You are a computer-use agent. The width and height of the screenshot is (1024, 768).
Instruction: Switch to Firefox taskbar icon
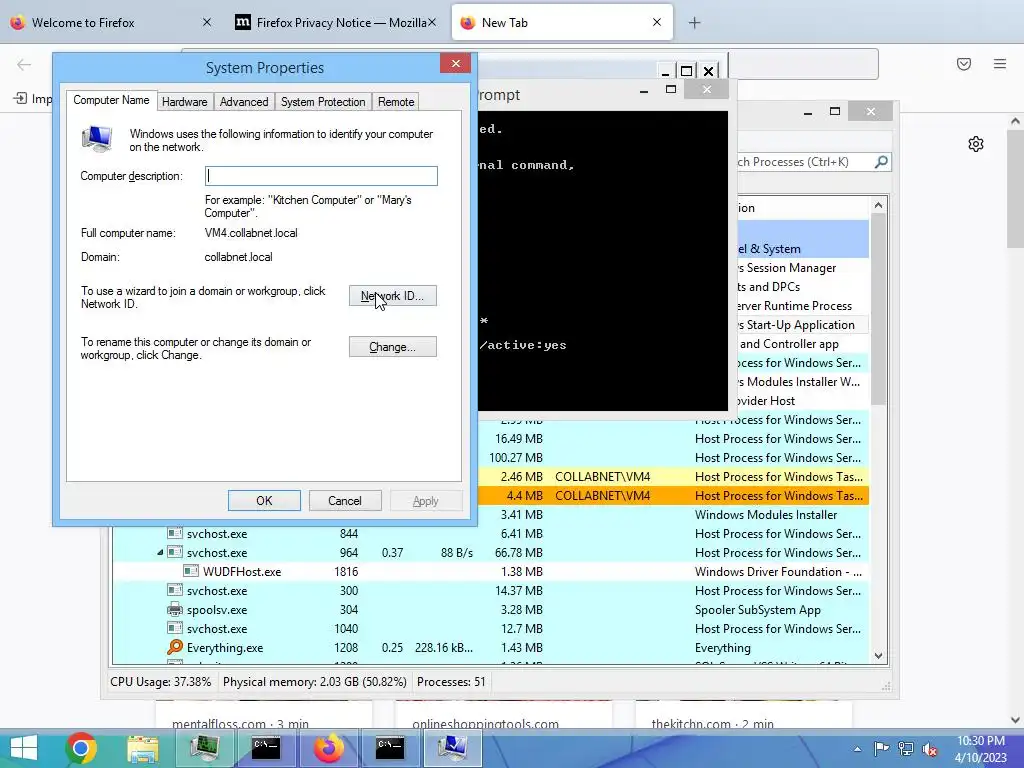point(328,748)
